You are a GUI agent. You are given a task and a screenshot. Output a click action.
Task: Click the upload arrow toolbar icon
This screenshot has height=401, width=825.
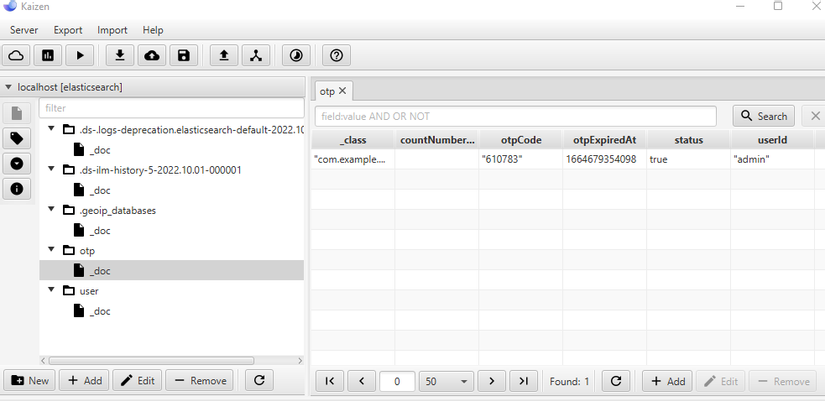click(x=224, y=55)
